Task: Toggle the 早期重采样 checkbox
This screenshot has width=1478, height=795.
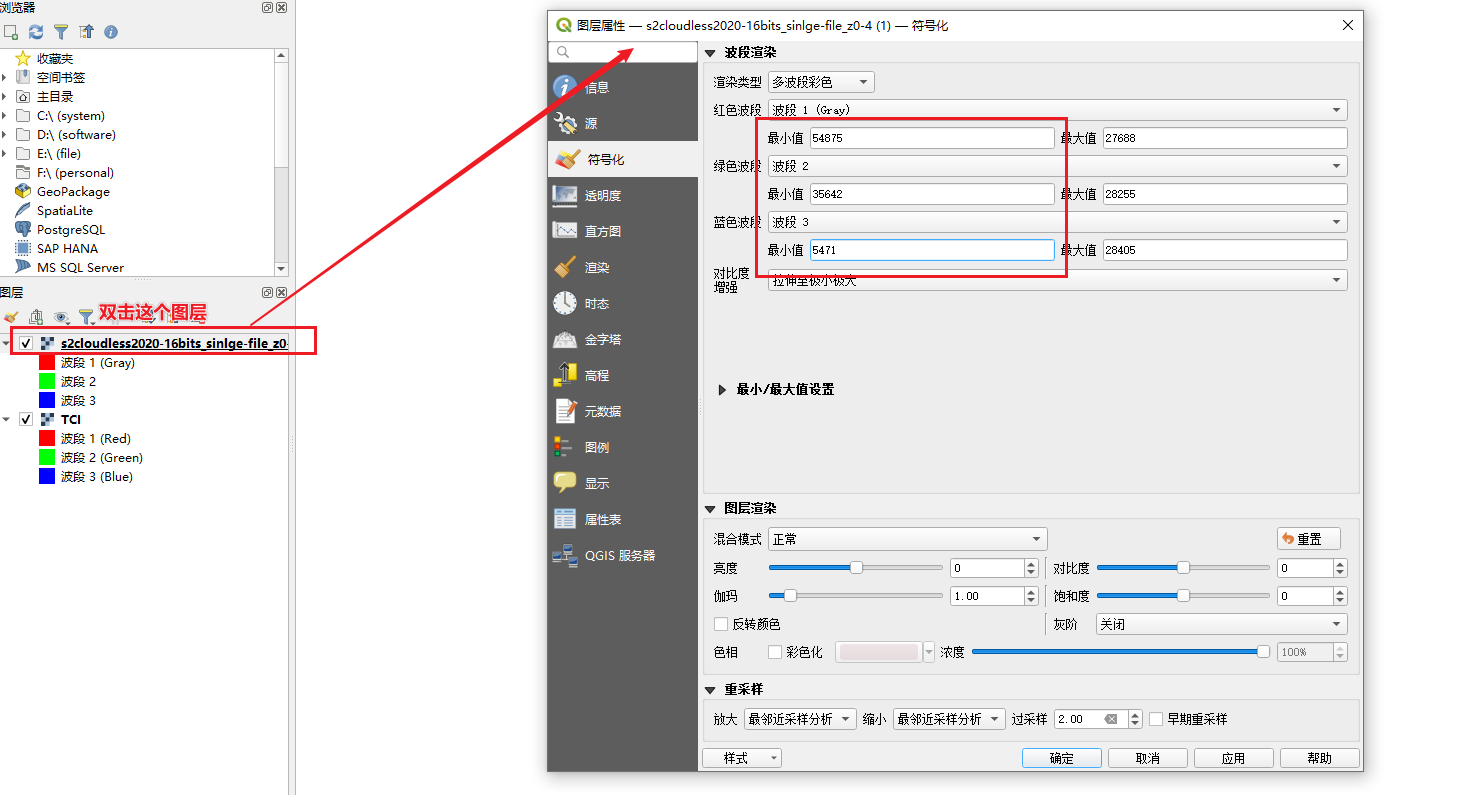Action: (x=1156, y=719)
